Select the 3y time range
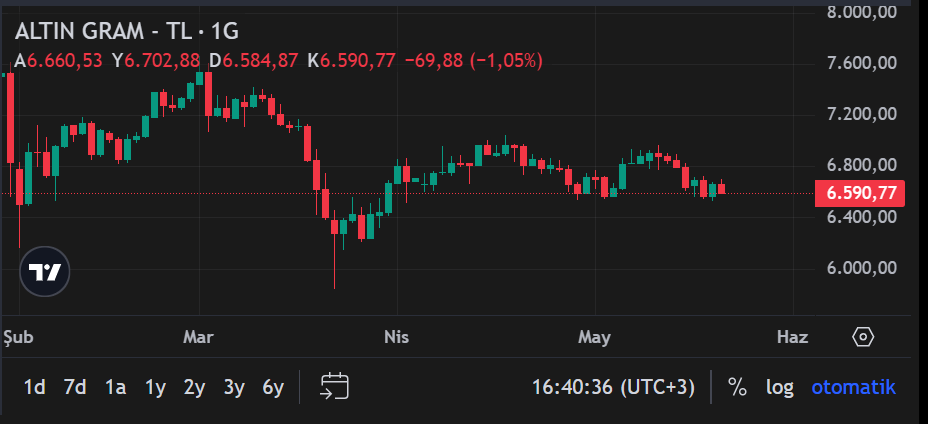 point(234,388)
